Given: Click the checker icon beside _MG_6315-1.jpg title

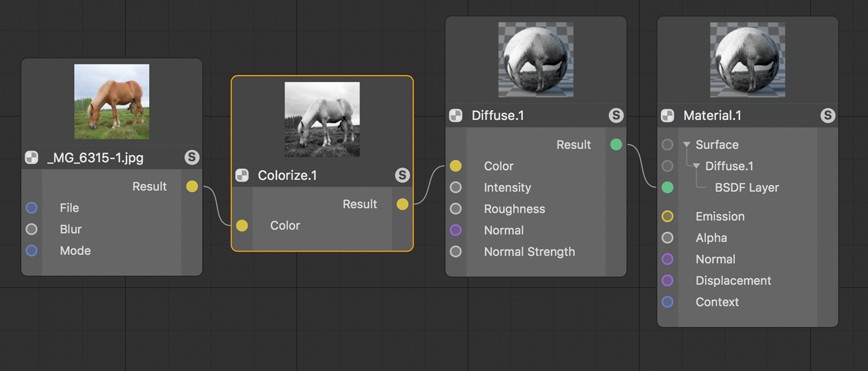Looking at the screenshot, I should click(x=32, y=158).
